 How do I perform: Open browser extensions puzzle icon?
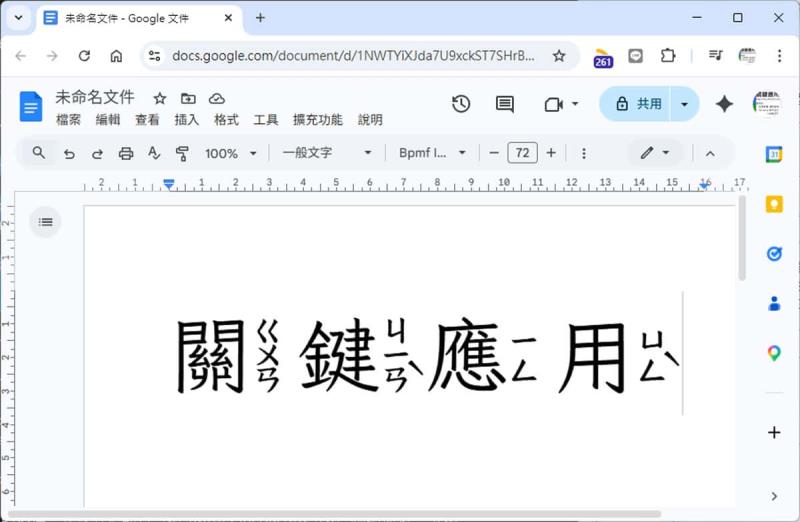tap(667, 56)
